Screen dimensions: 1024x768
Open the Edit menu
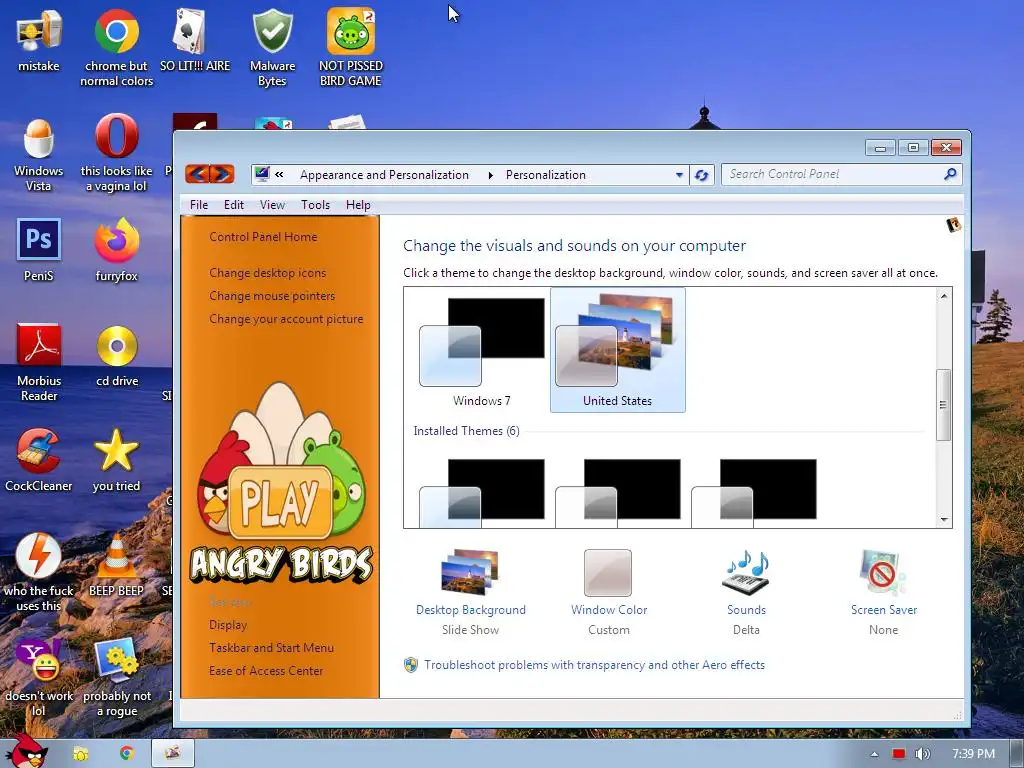[x=234, y=205]
